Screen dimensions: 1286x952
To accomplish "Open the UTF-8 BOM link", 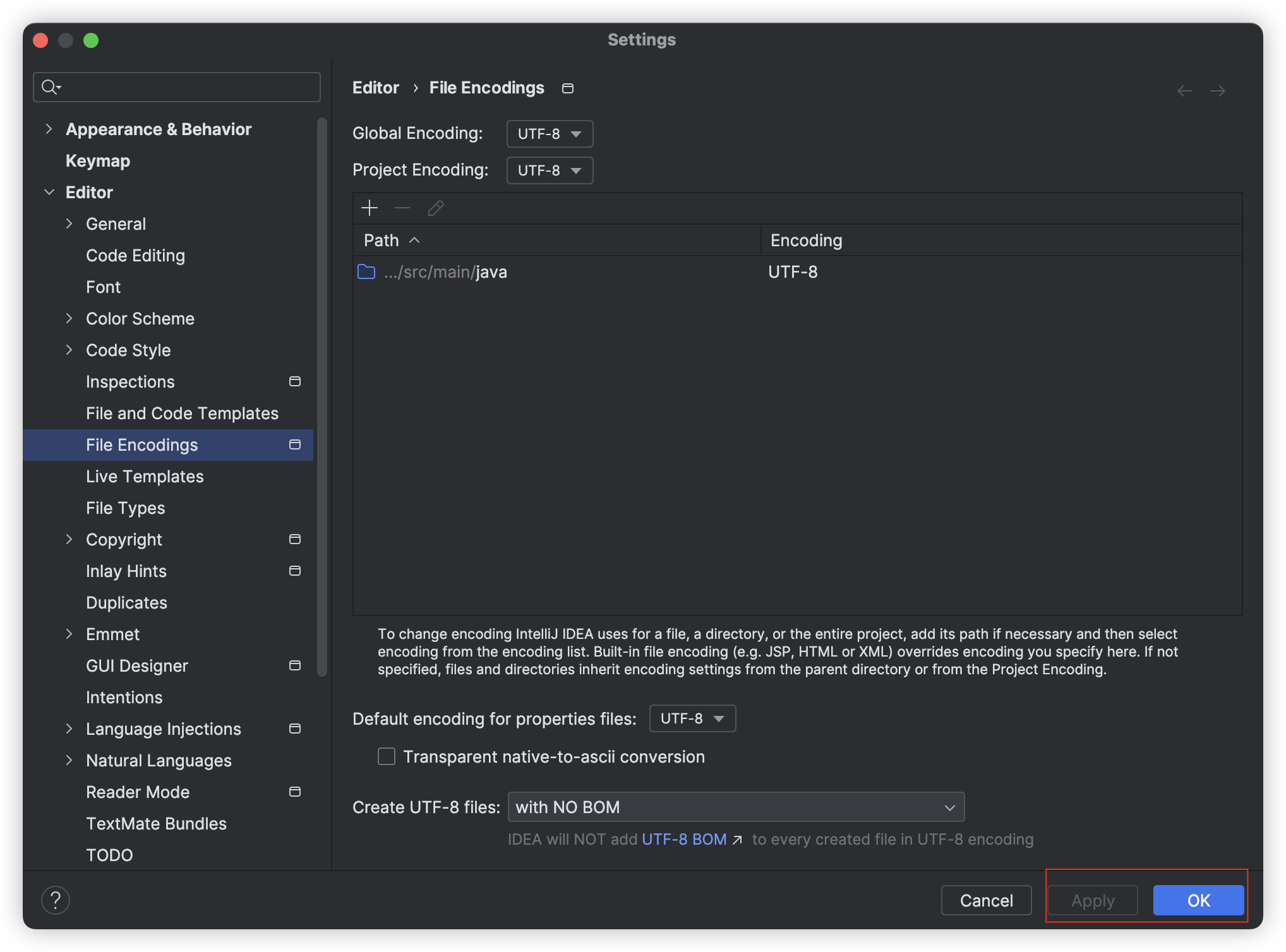I will pos(684,840).
